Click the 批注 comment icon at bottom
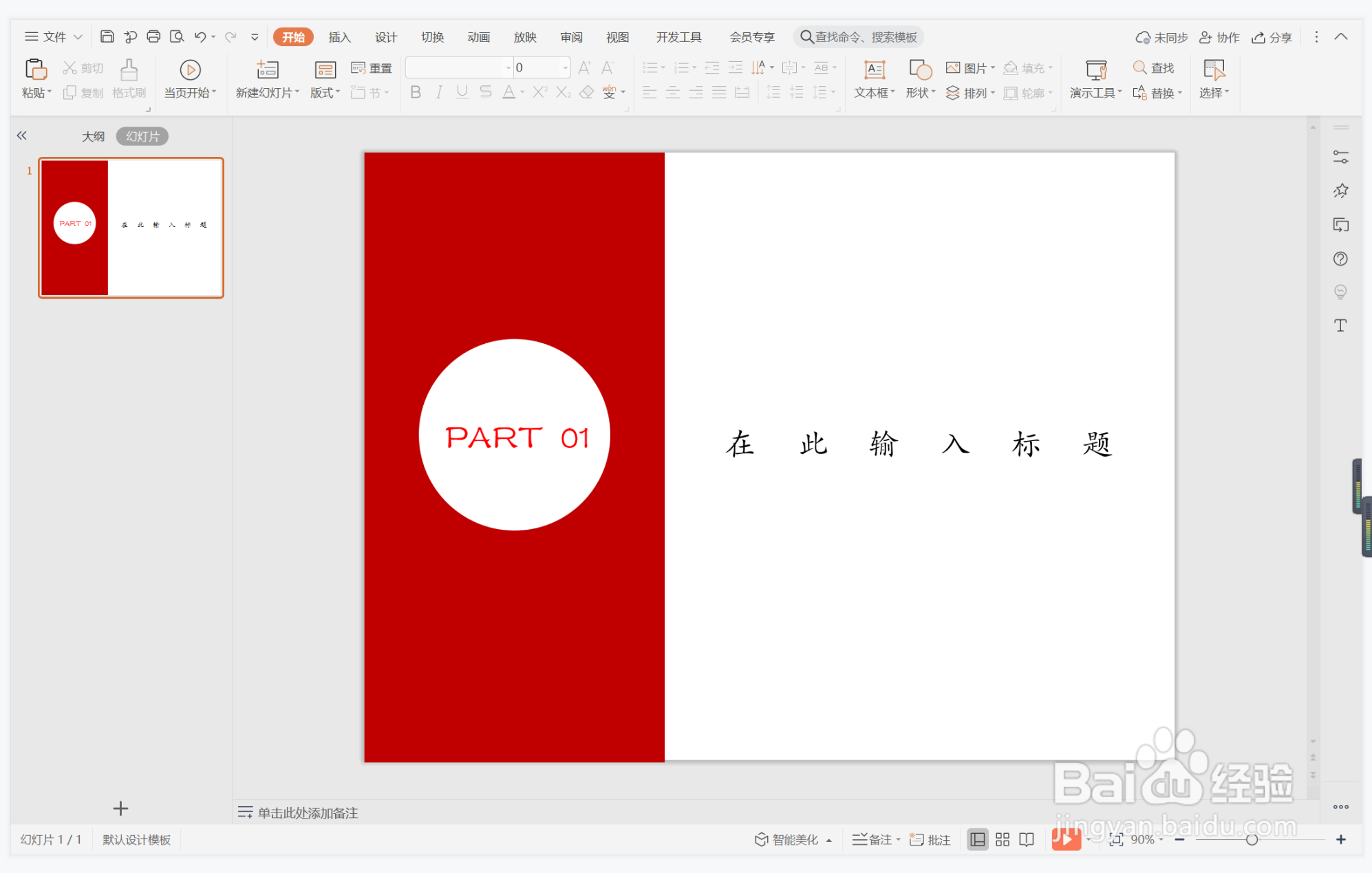Viewport: 1372px width, 873px height. click(x=930, y=839)
